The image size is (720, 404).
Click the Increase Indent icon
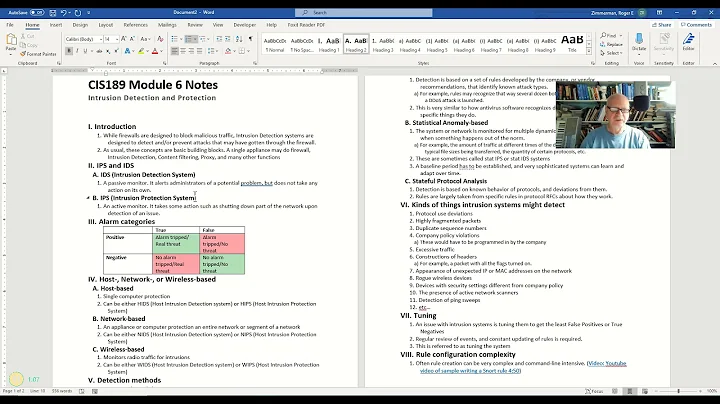coord(228,39)
